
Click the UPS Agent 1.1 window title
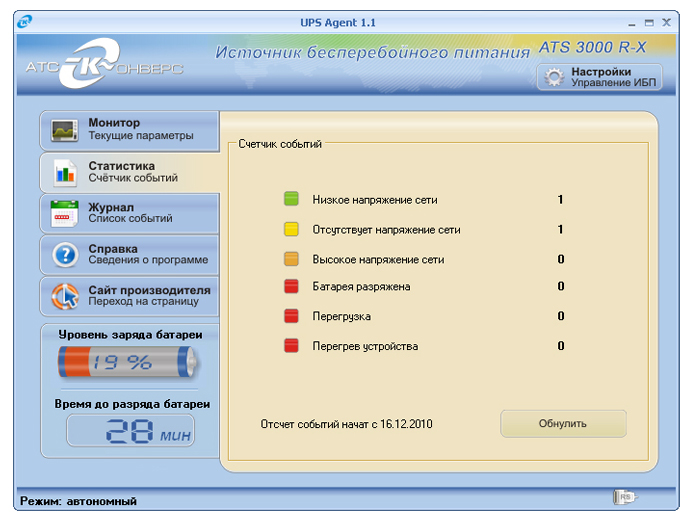338,23
